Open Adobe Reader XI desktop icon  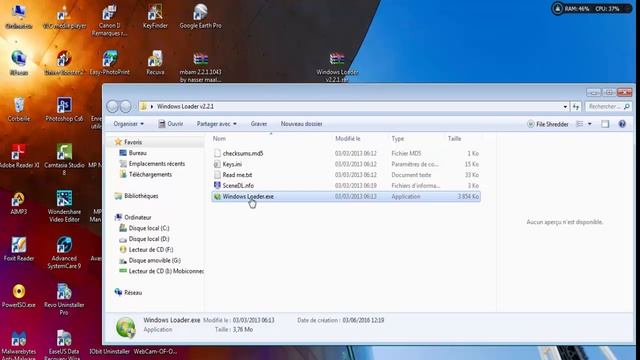click(19, 156)
